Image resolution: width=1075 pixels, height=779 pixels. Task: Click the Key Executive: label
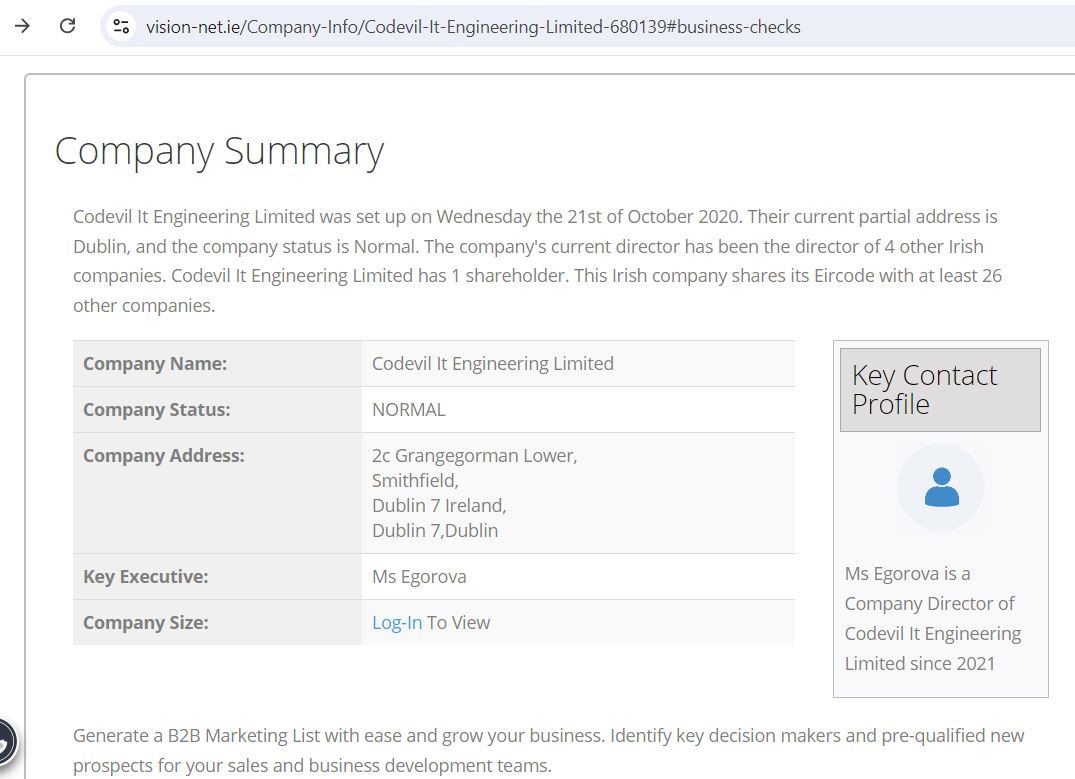coord(145,577)
